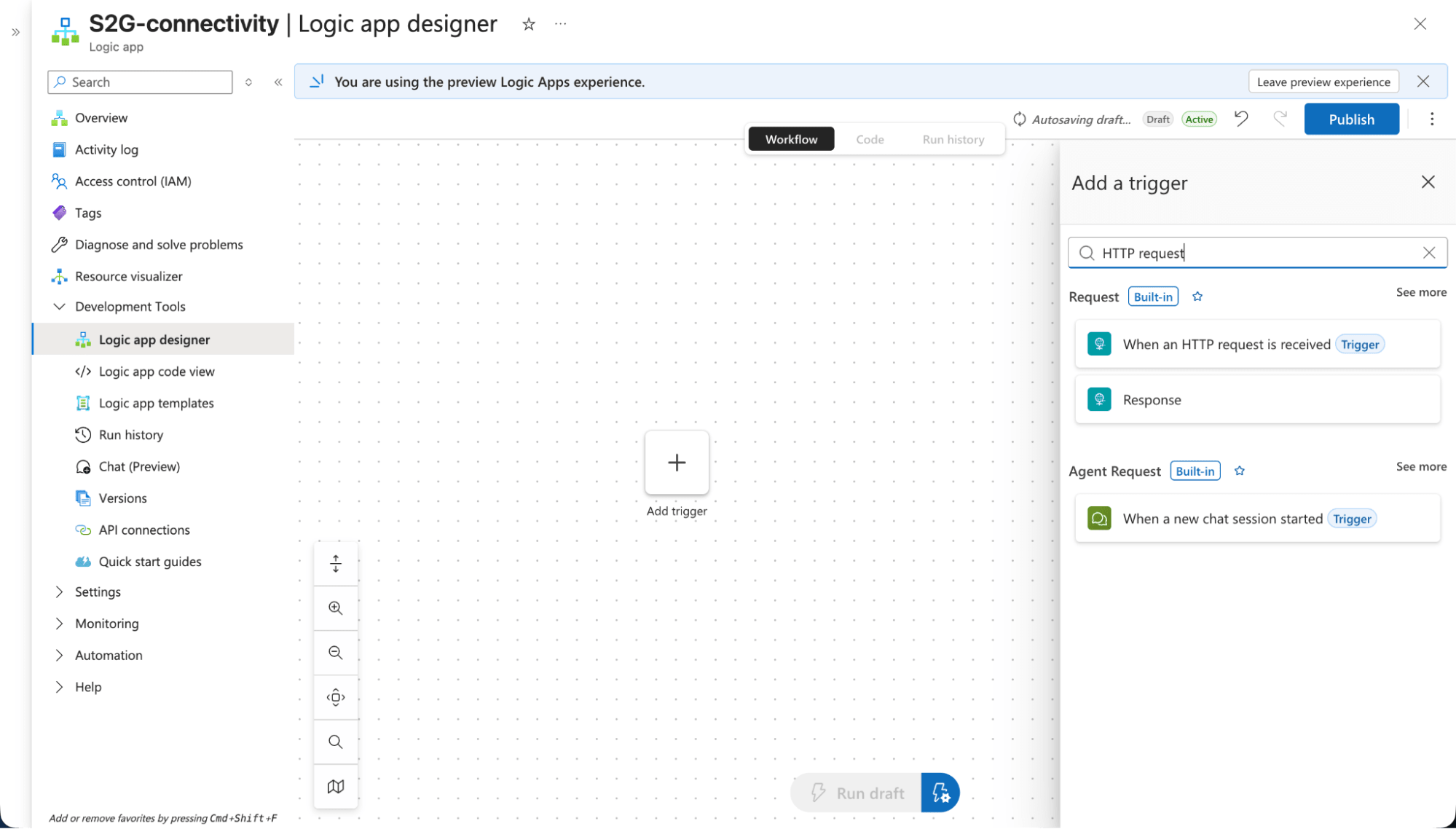
Task: Click the left menu Search field
Action: (x=140, y=82)
